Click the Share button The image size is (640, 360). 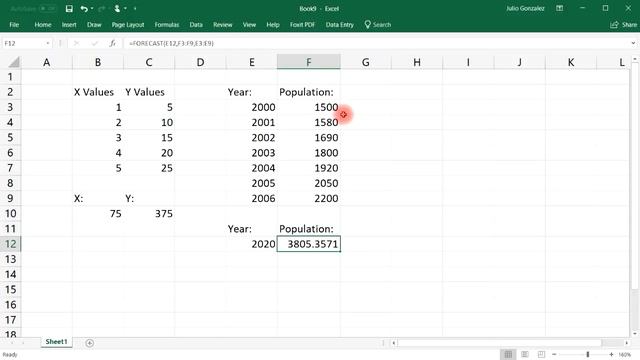(623, 25)
